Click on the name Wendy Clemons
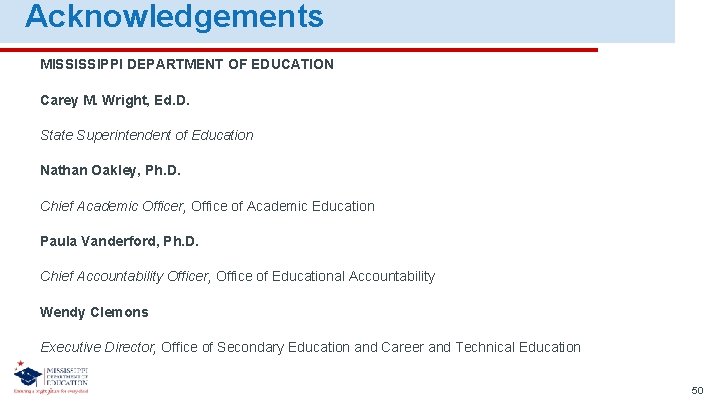Viewport: 720px width, 405px height. [94, 312]
